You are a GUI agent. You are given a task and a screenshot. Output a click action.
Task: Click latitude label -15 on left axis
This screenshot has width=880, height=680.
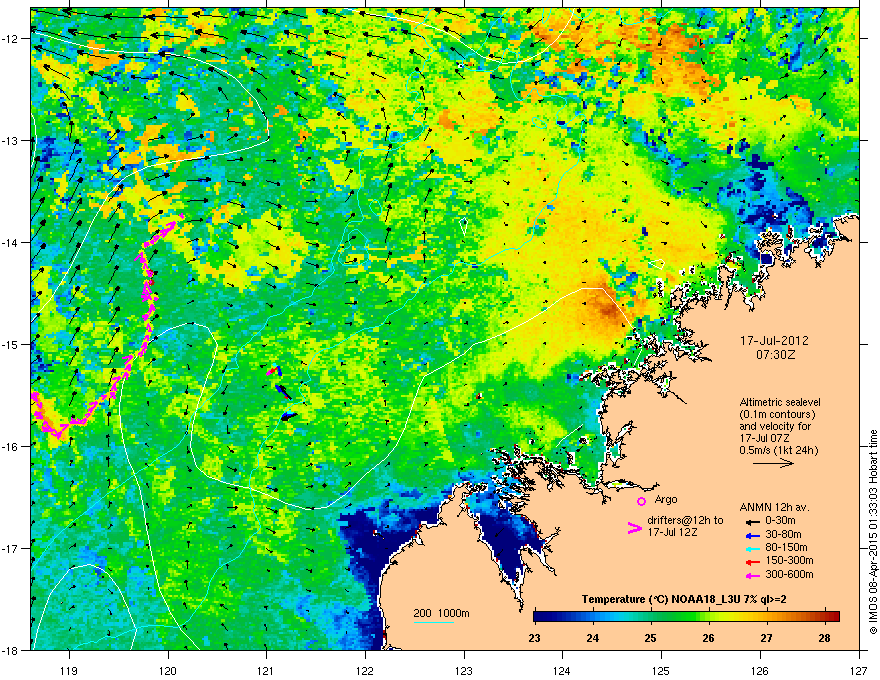(10, 344)
